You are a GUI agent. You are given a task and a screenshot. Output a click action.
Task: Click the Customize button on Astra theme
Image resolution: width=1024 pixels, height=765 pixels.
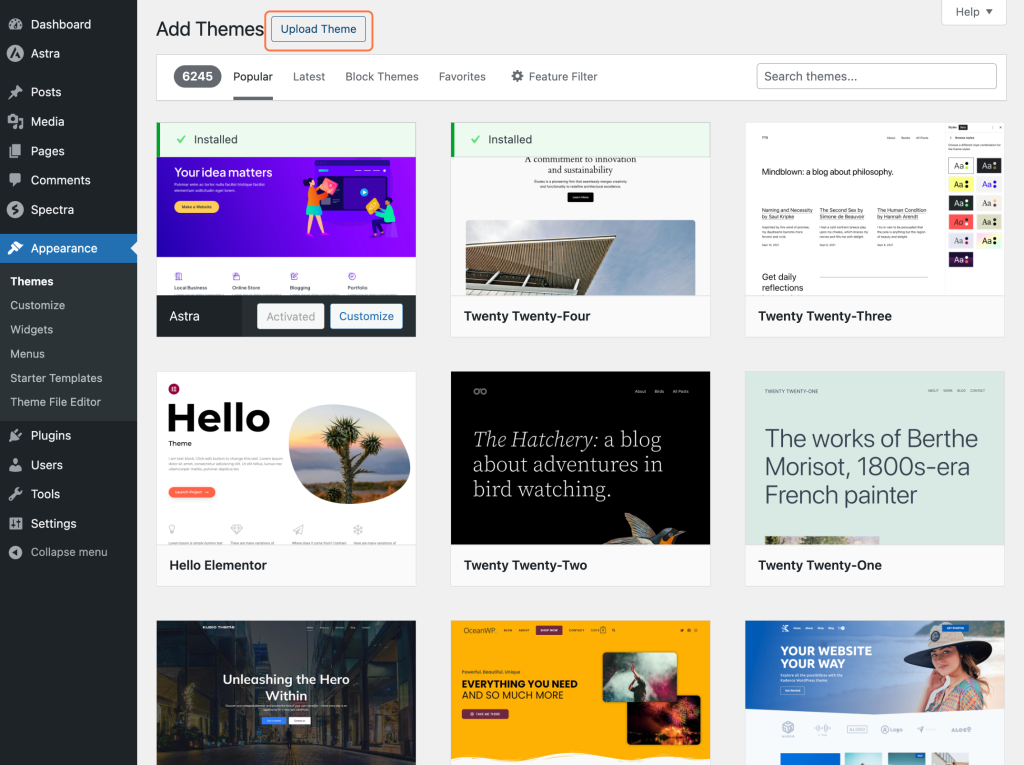(x=366, y=316)
